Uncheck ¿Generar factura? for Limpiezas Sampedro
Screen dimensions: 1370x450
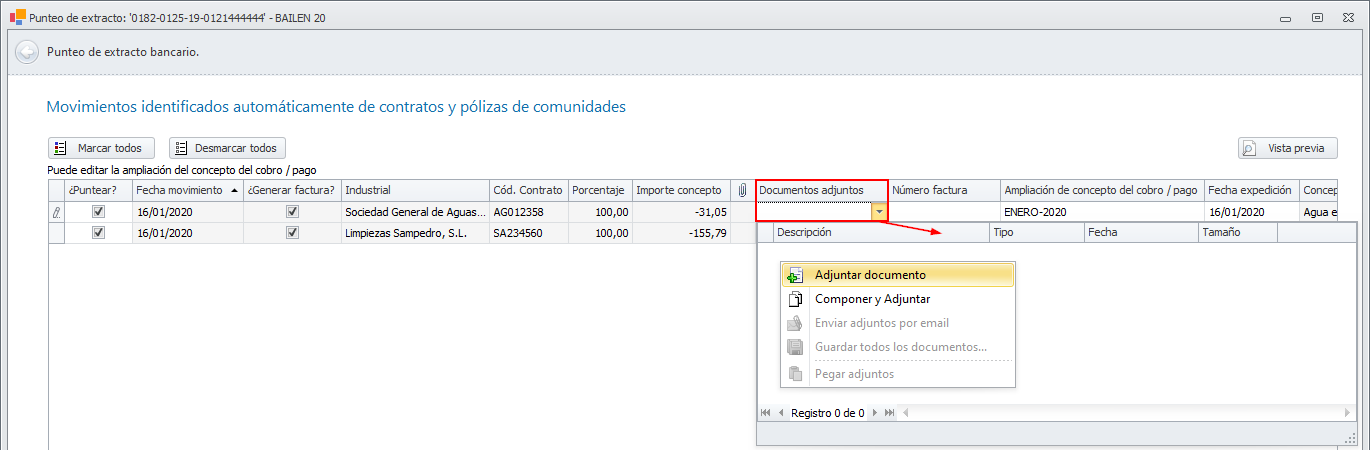[292, 233]
